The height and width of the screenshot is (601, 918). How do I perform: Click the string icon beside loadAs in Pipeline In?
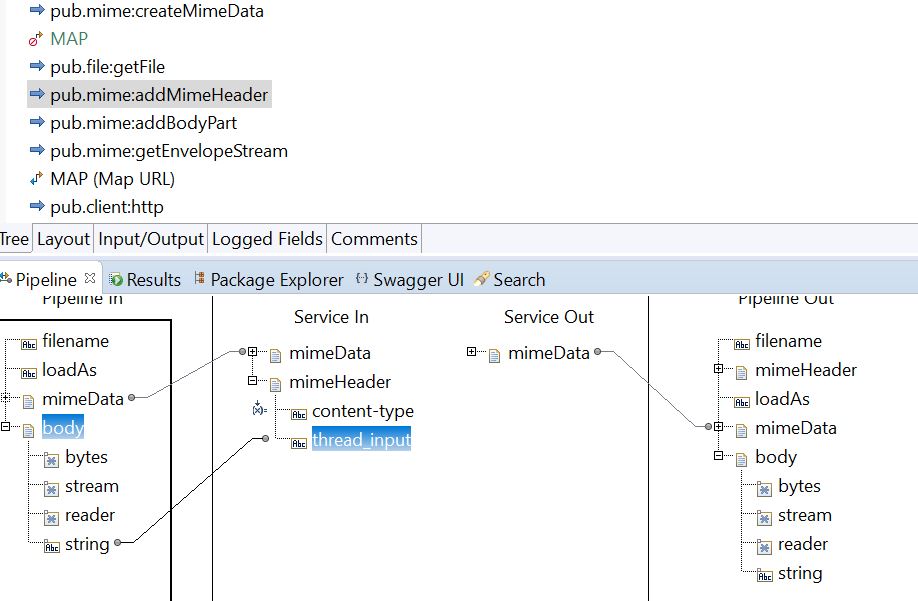coord(29,373)
